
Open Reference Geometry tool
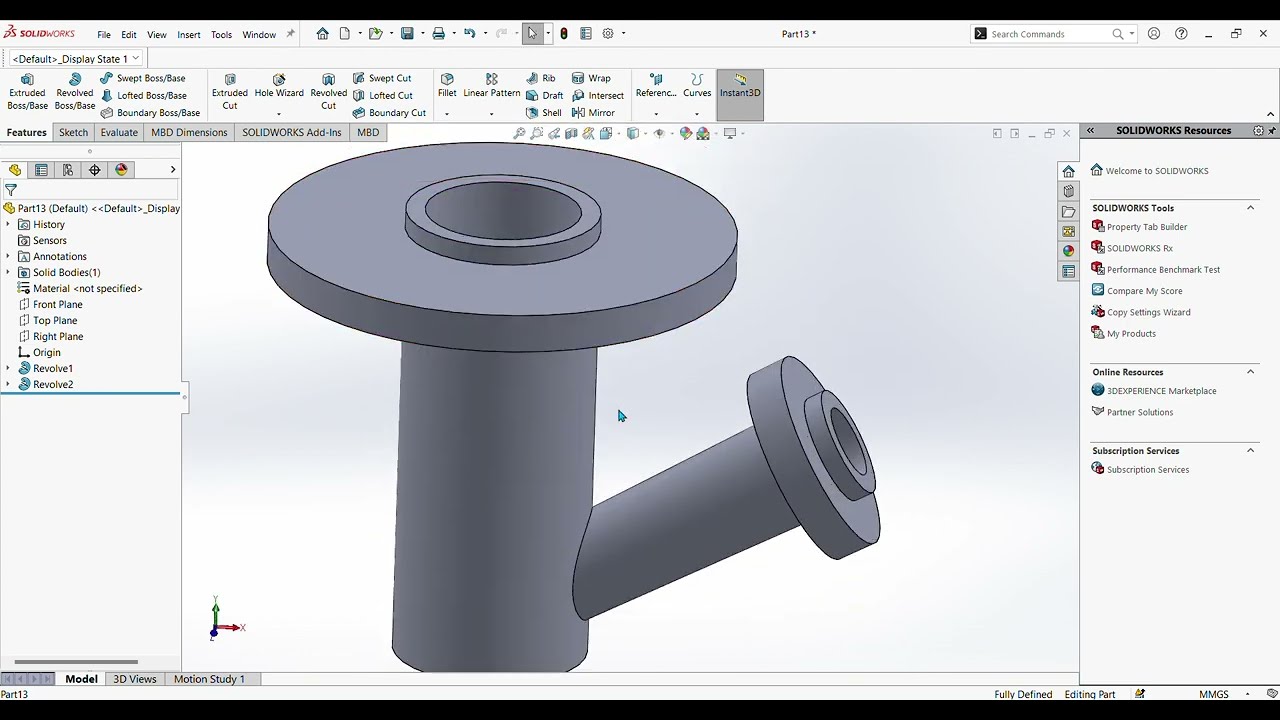point(656,86)
